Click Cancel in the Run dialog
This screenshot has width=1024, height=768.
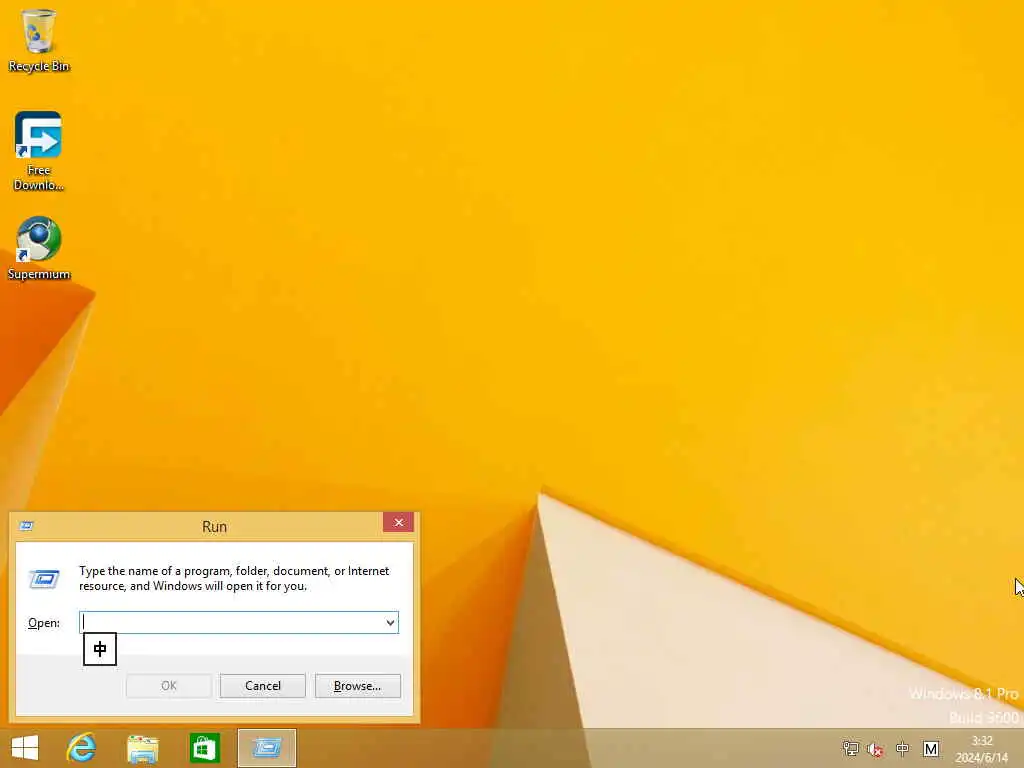point(263,686)
